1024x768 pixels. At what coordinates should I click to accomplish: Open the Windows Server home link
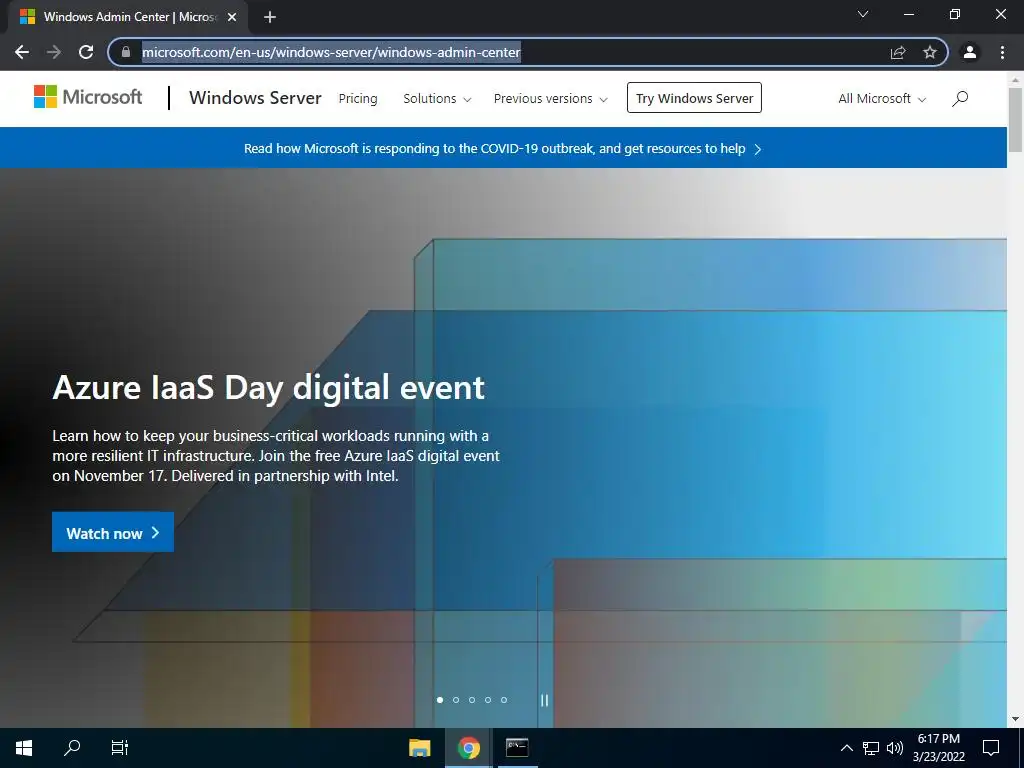[x=255, y=98]
